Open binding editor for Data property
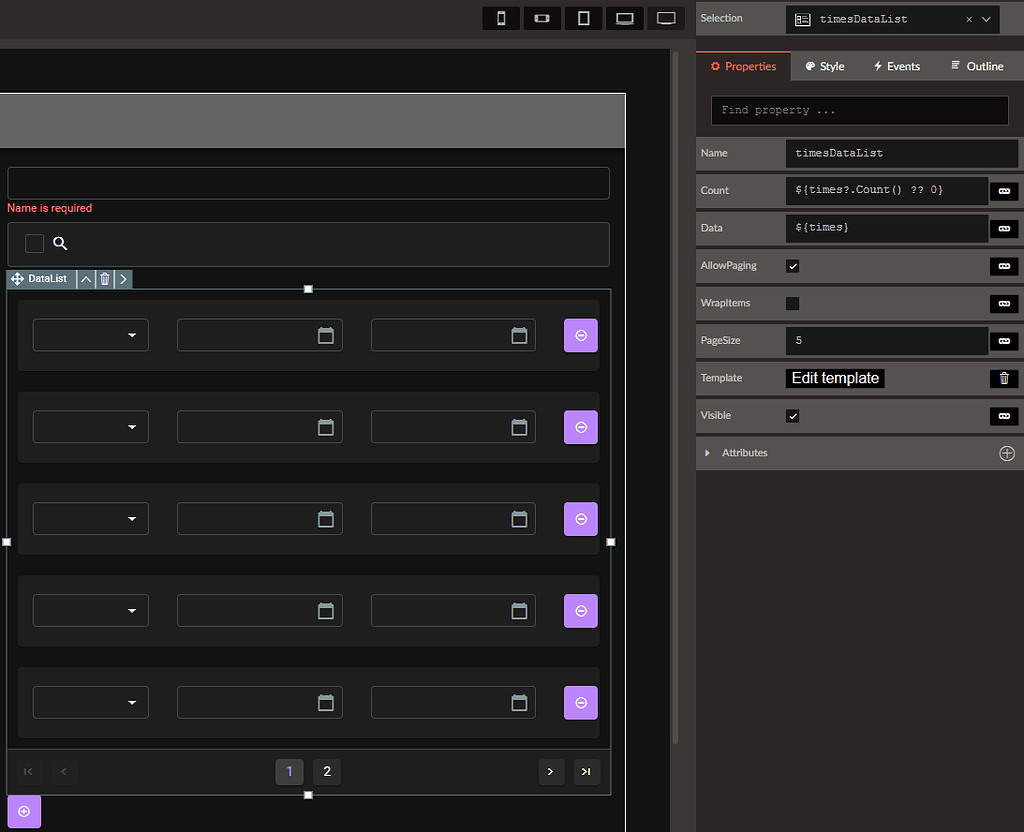The image size is (1024, 832). (1004, 229)
